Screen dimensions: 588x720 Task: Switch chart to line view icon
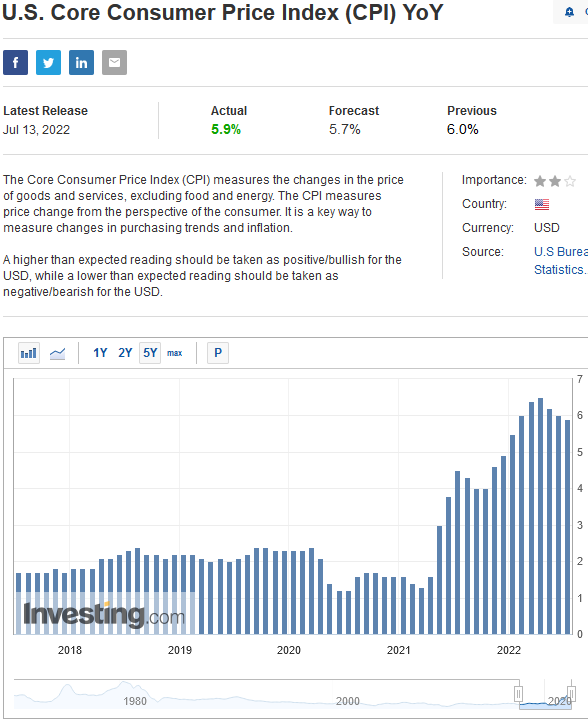tap(57, 353)
